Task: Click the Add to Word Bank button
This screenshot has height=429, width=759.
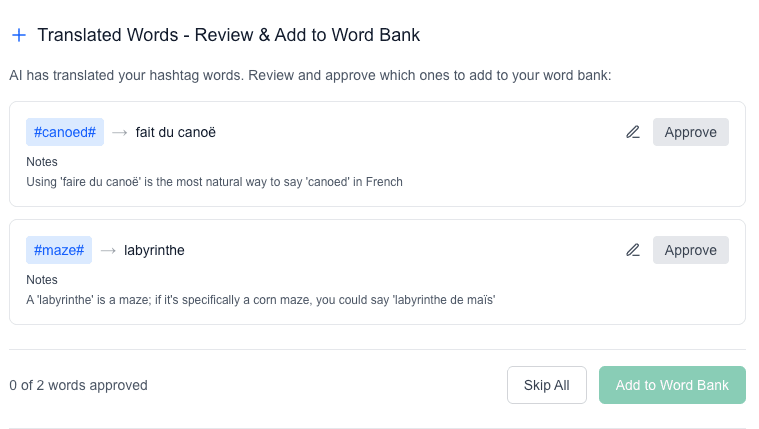Action: 672,385
